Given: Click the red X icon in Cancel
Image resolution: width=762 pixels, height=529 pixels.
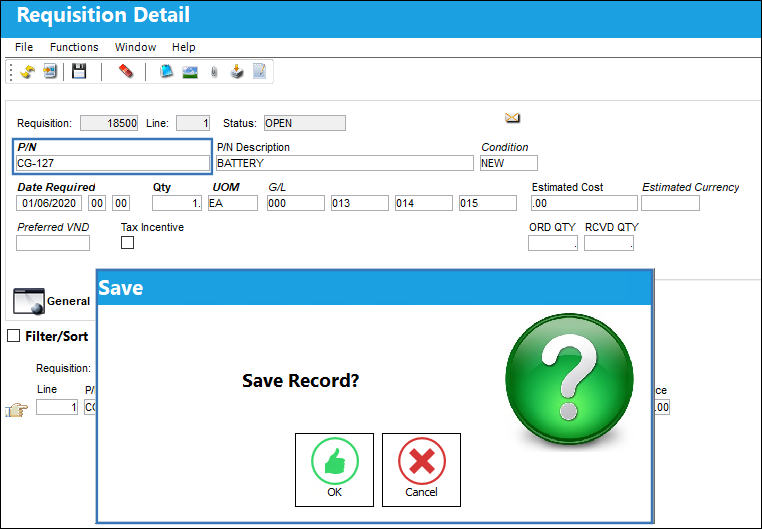Looking at the screenshot, I should point(422,461).
